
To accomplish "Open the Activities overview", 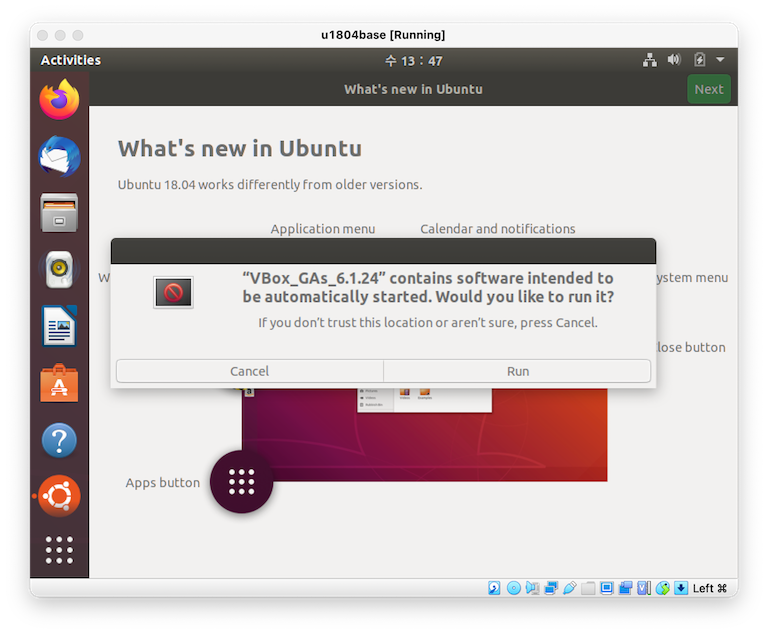I will click(71, 60).
